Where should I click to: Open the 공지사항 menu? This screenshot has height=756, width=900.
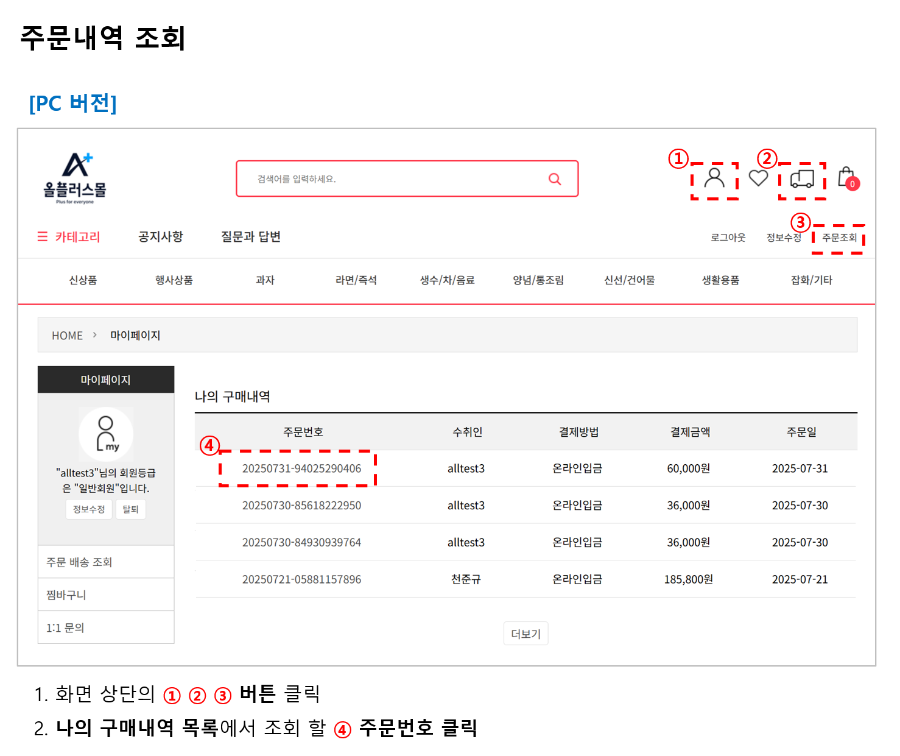point(161,237)
